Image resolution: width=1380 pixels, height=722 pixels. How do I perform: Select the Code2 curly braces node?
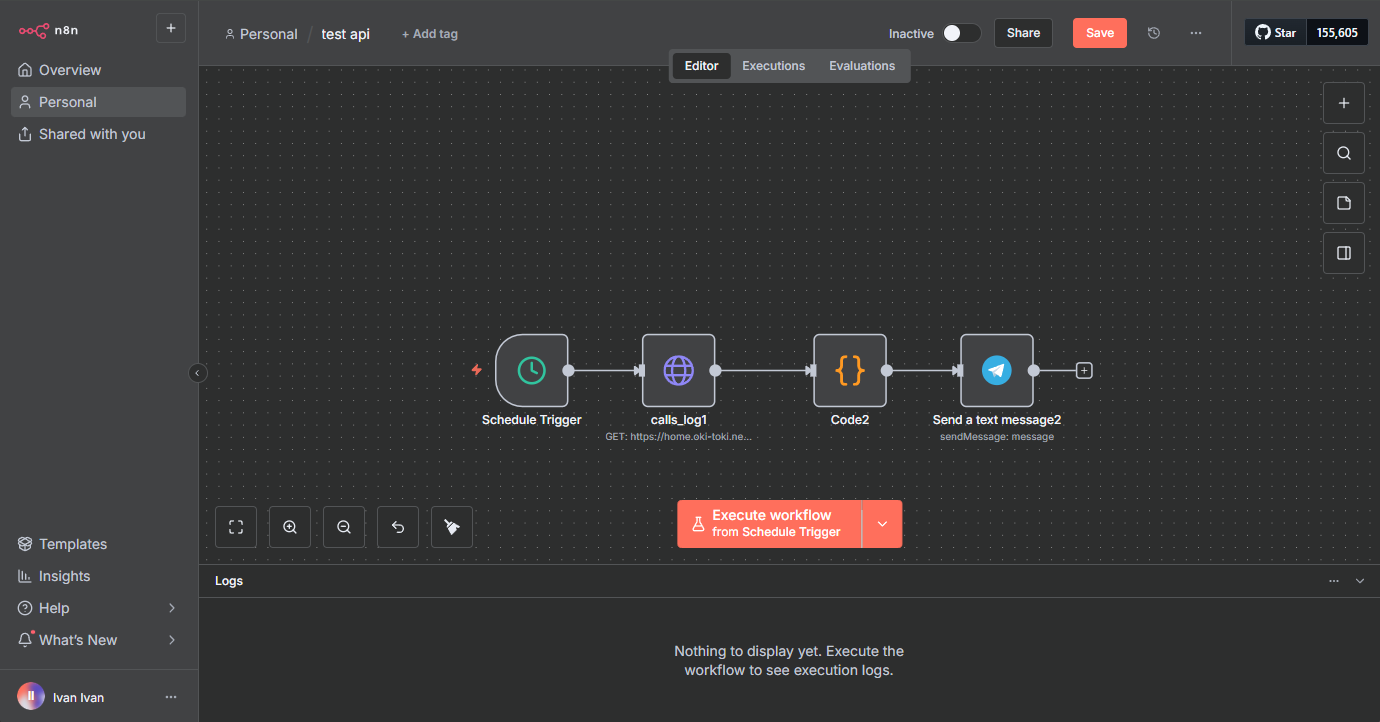tap(849, 370)
